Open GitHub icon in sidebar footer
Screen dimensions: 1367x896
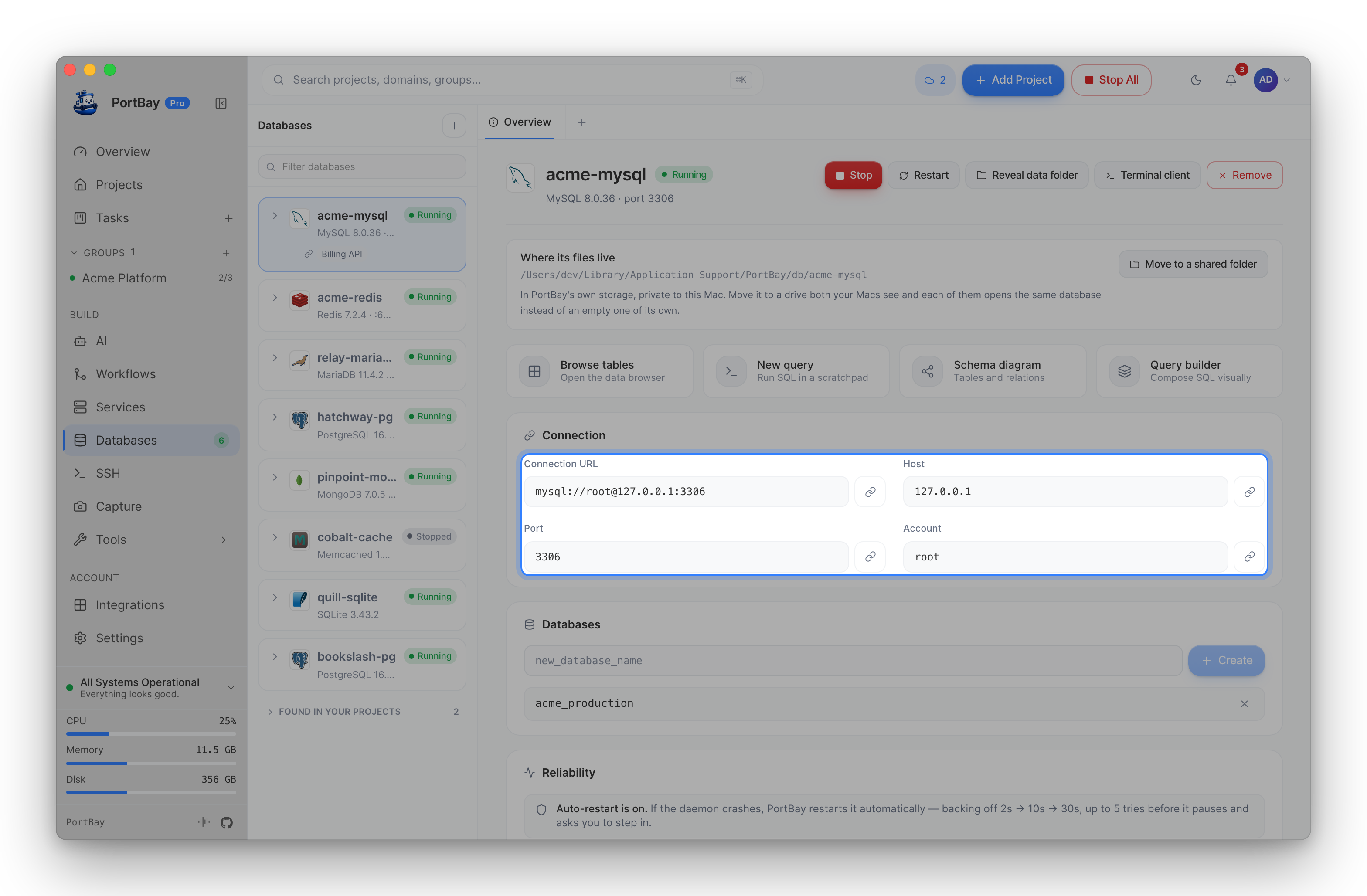click(x=226, y=822)
